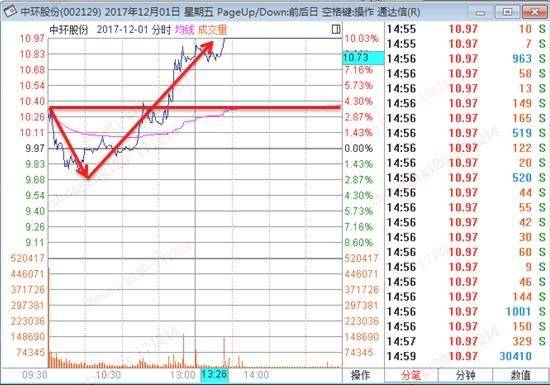Toggle the panel layout icon above the chart
This screenshot has width=550, height=385.
pos(336,29)
